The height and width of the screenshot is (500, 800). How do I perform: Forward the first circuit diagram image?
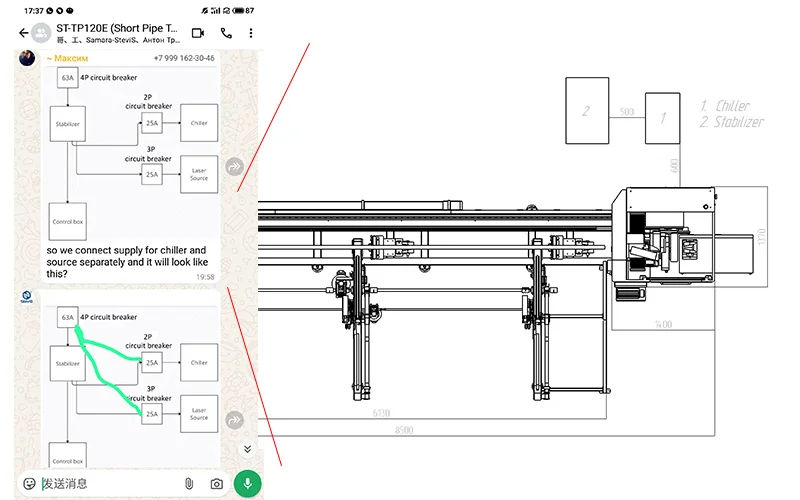pyautogui.click(x=234, y=167)
